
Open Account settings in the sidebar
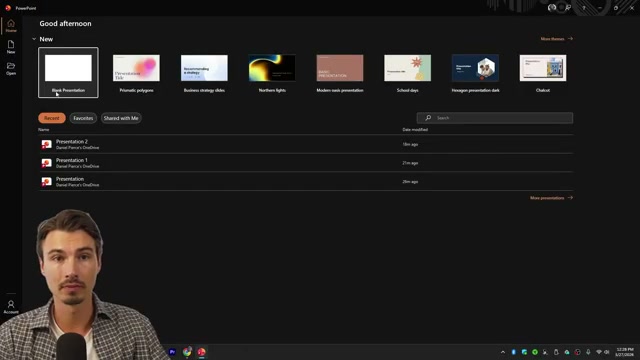tap(11, 307)
